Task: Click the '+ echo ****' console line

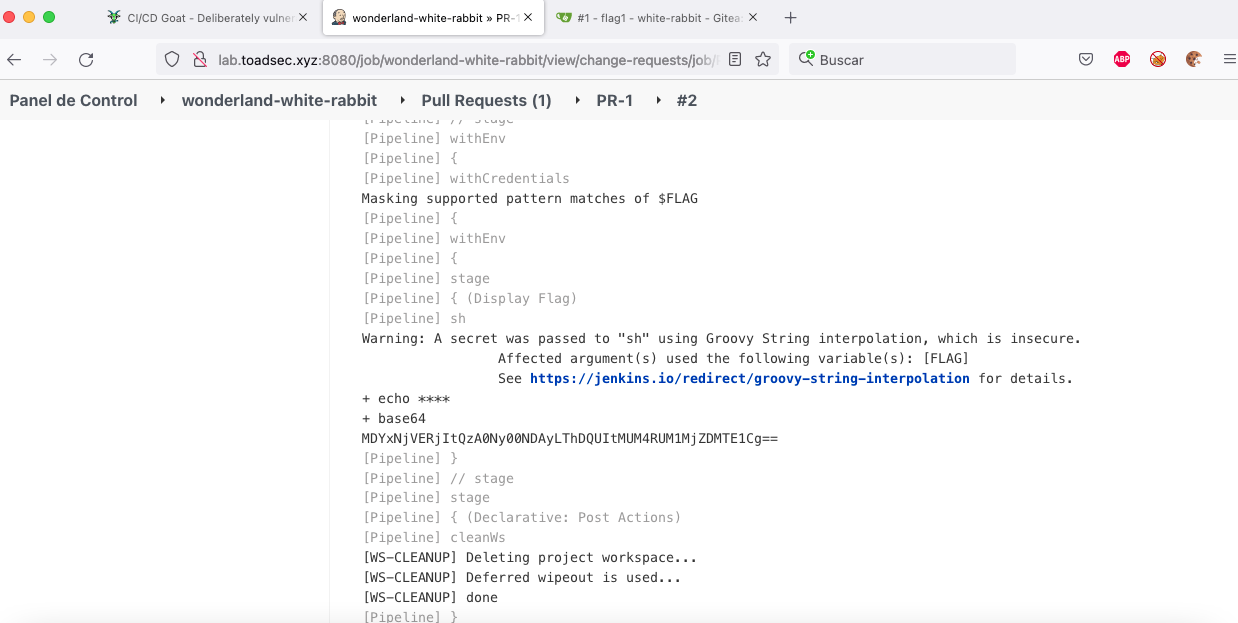Action: tap(406, 398)
